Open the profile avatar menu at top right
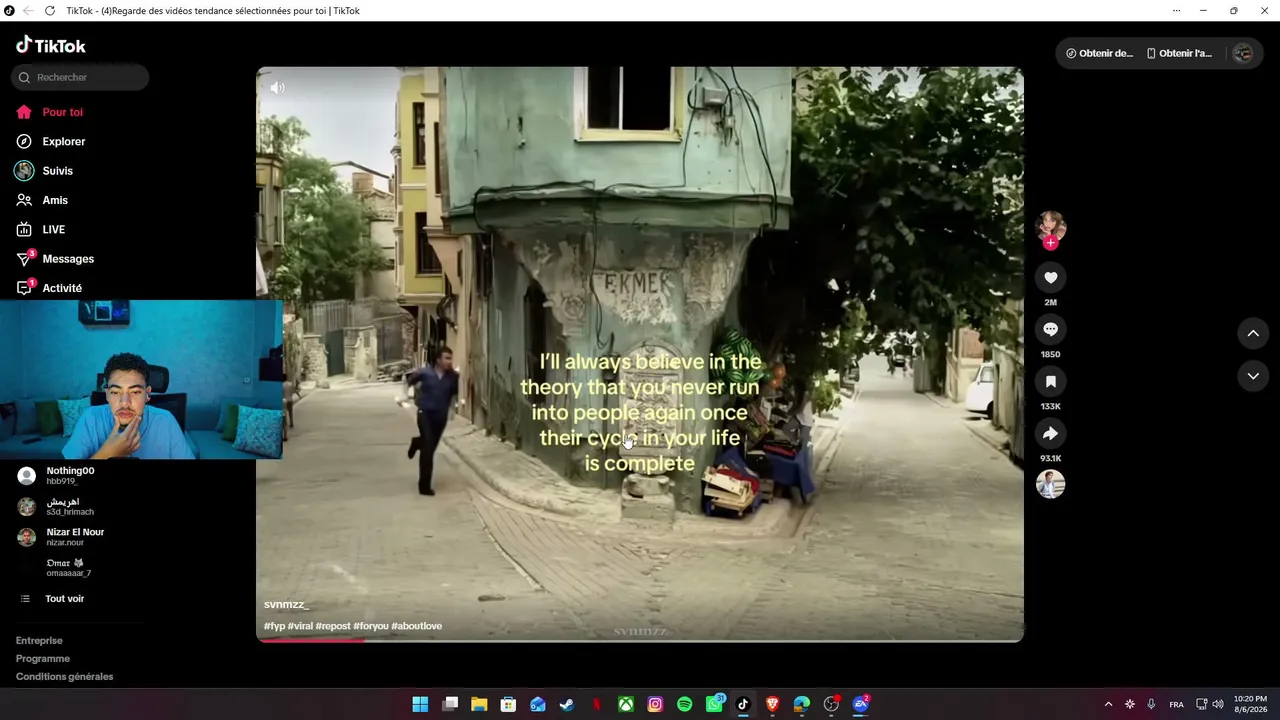1280x720 pixels. click(x=1243, y=53)
